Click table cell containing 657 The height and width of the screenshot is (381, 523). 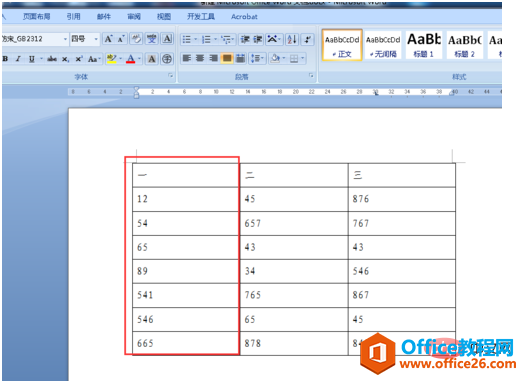[x=294, y=223]
